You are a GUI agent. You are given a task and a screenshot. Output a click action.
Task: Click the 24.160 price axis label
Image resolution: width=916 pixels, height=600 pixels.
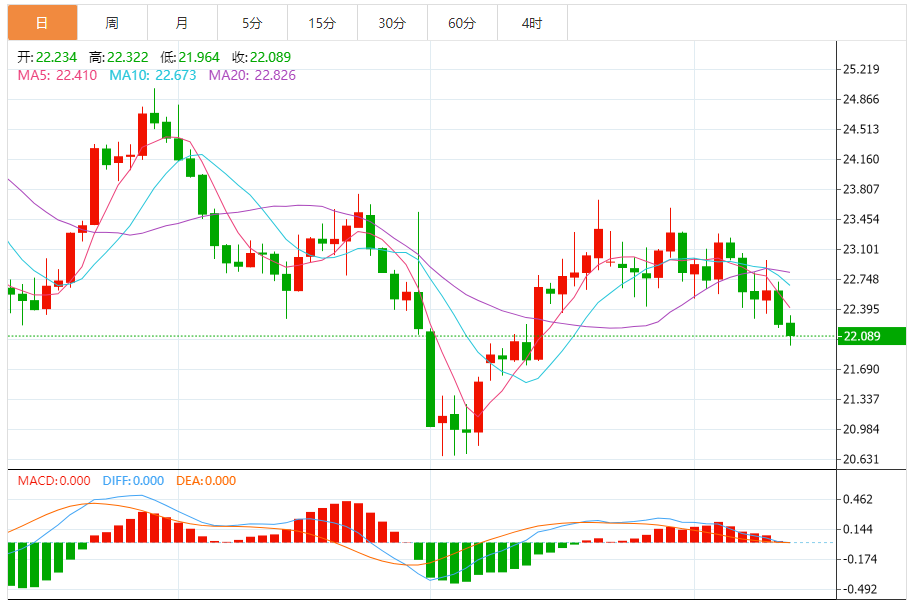(x=861, y=159)
